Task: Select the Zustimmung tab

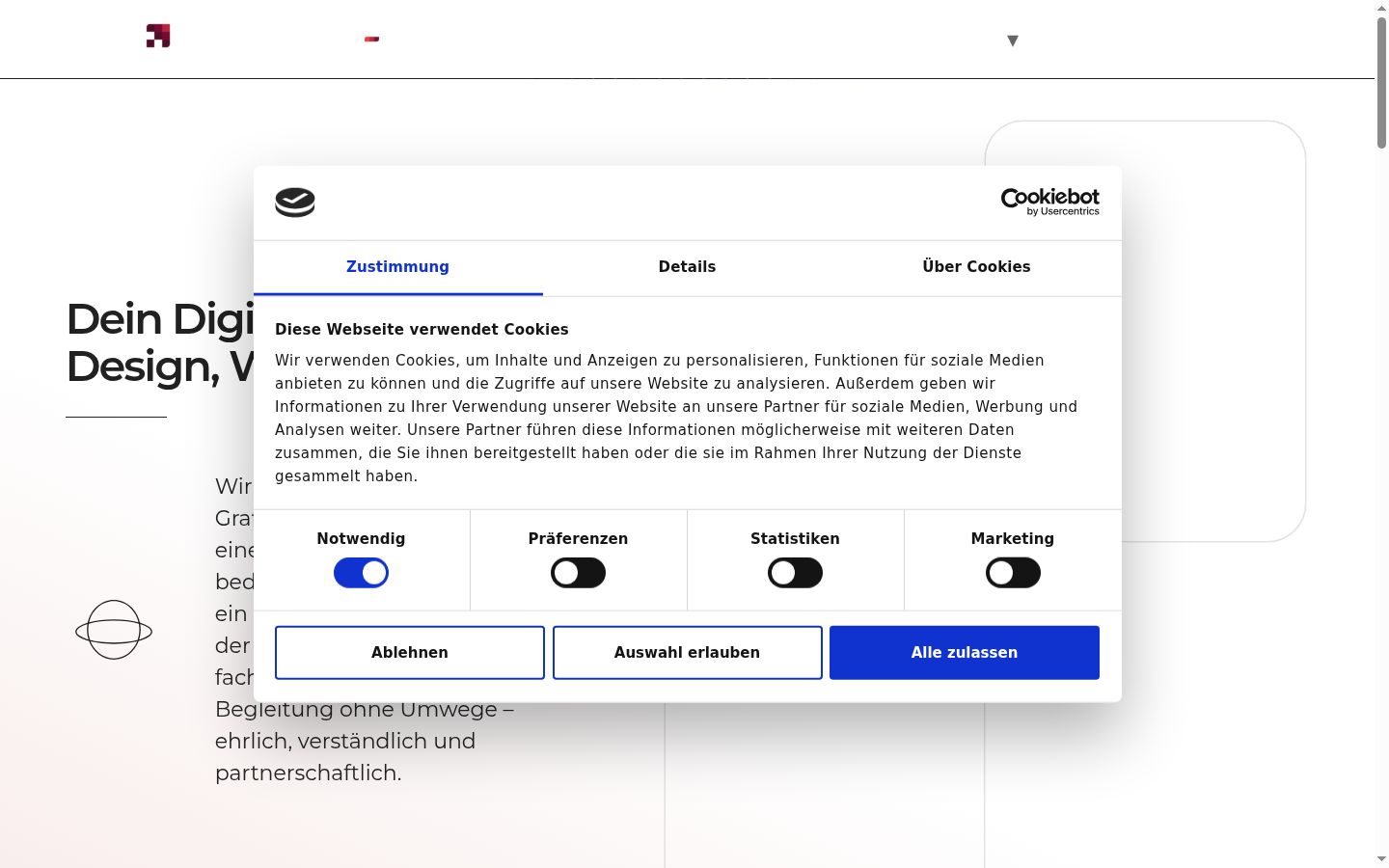Action: point(397,267)
